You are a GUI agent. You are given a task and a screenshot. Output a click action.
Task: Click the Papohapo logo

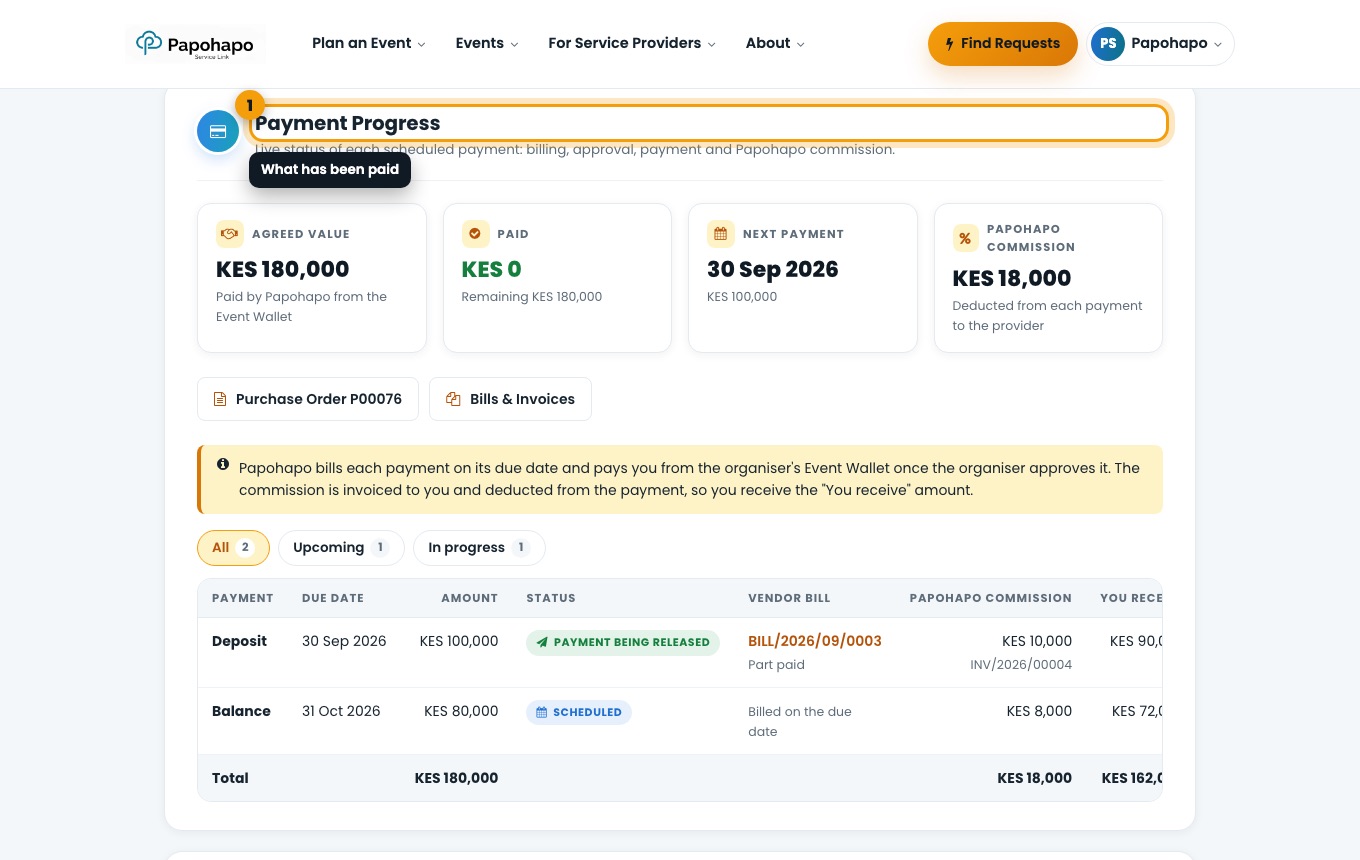coord(195,44)
